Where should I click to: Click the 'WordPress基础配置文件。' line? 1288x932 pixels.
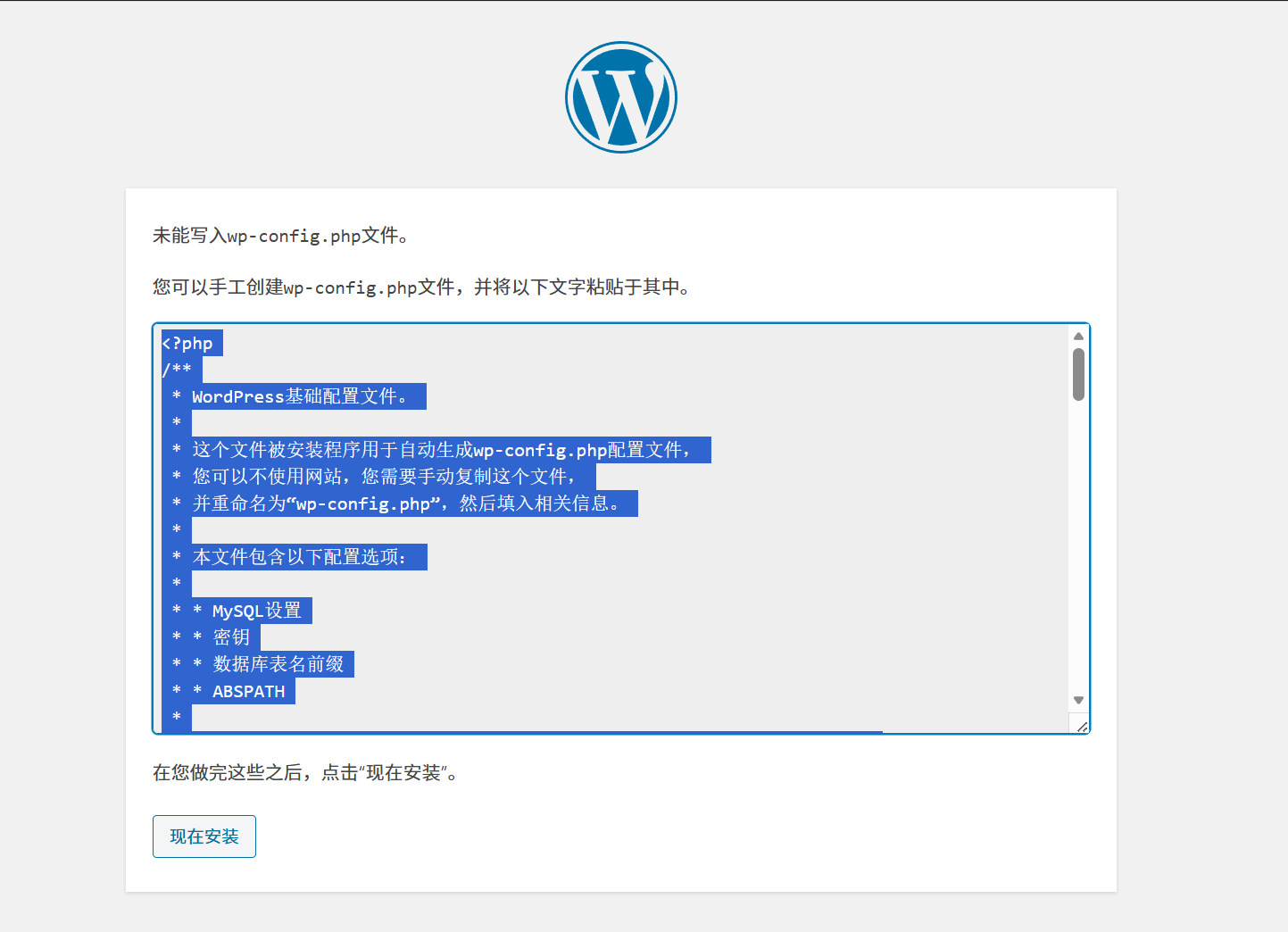pyautogui.click(x=300, y=396)
